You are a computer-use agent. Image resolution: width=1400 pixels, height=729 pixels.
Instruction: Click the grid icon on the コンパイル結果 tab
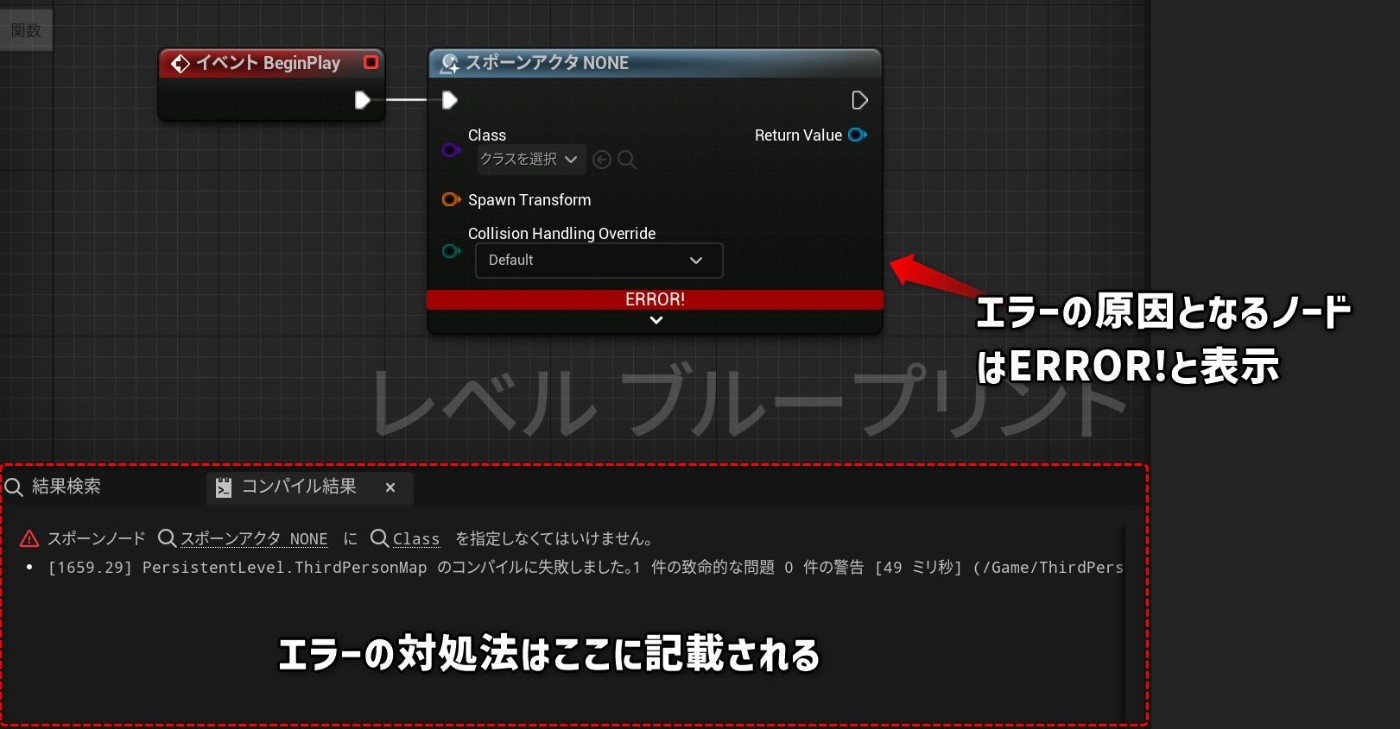coord(223,487)
